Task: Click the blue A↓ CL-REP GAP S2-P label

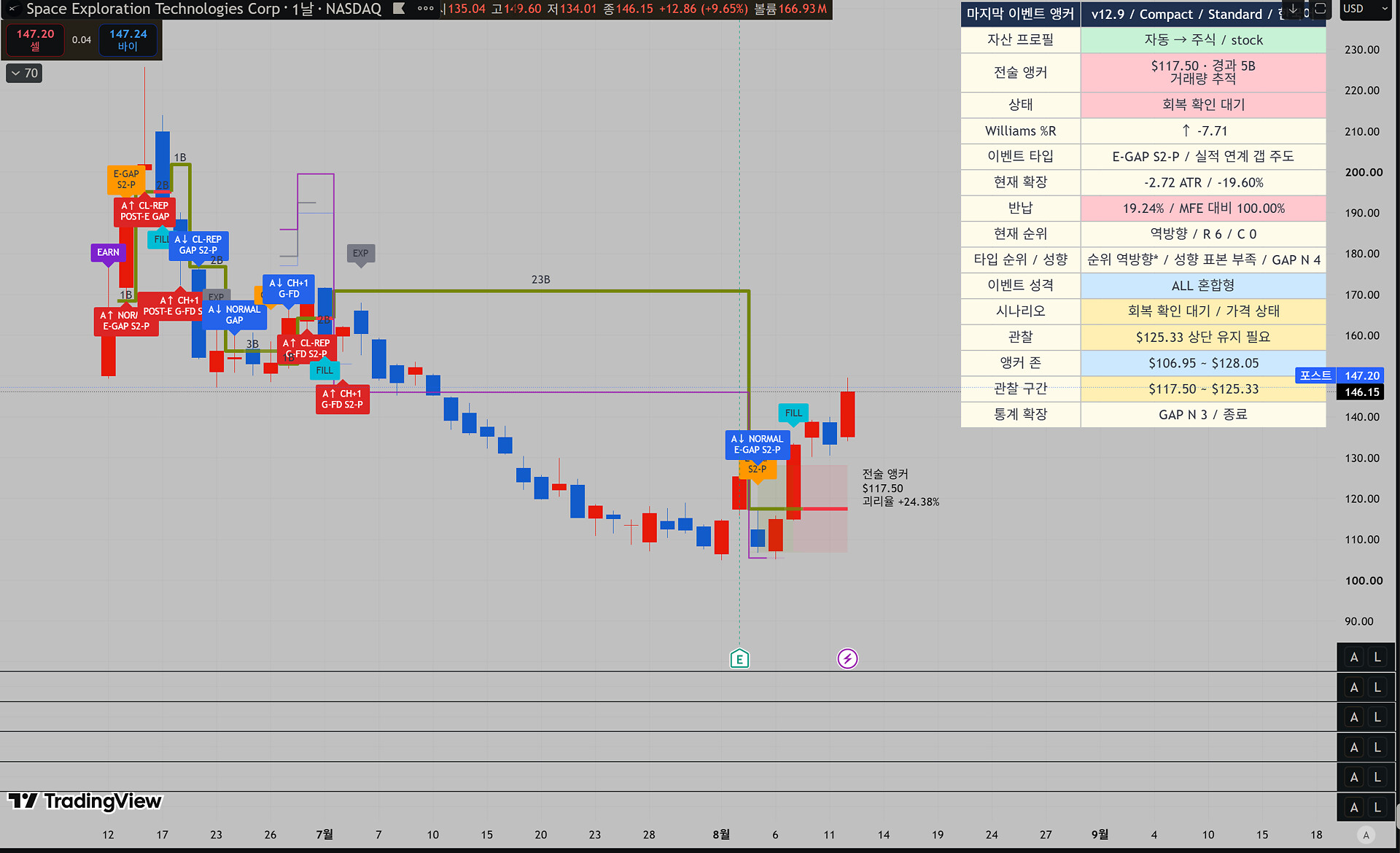Action: [198, 245]
